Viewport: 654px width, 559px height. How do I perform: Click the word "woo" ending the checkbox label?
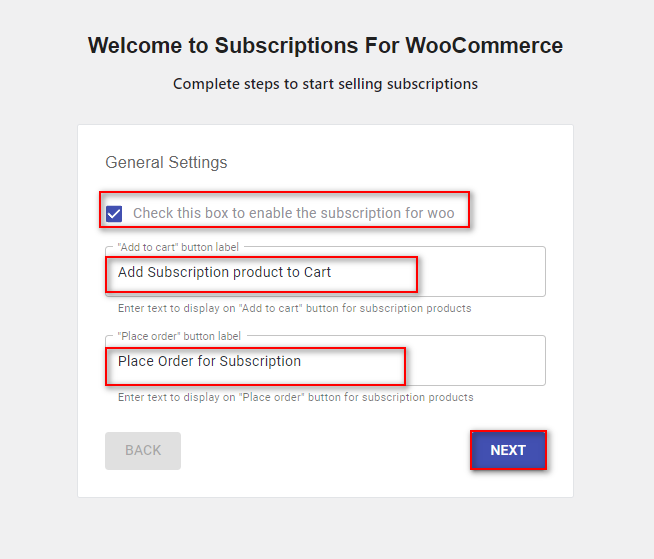441,213
